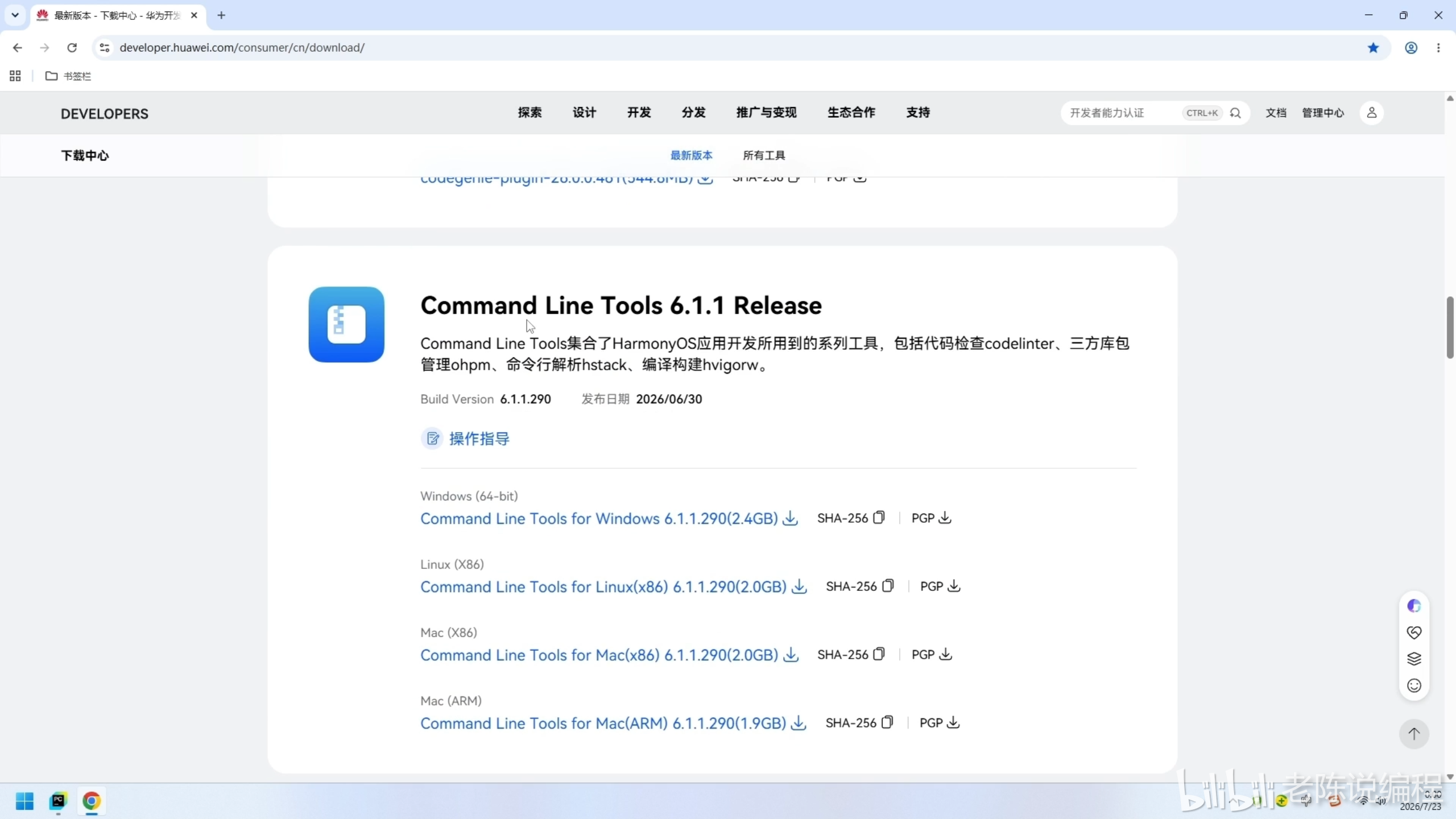
Task: Open the 推广与变现 navigation menu
Action: [x=766, y=113]
